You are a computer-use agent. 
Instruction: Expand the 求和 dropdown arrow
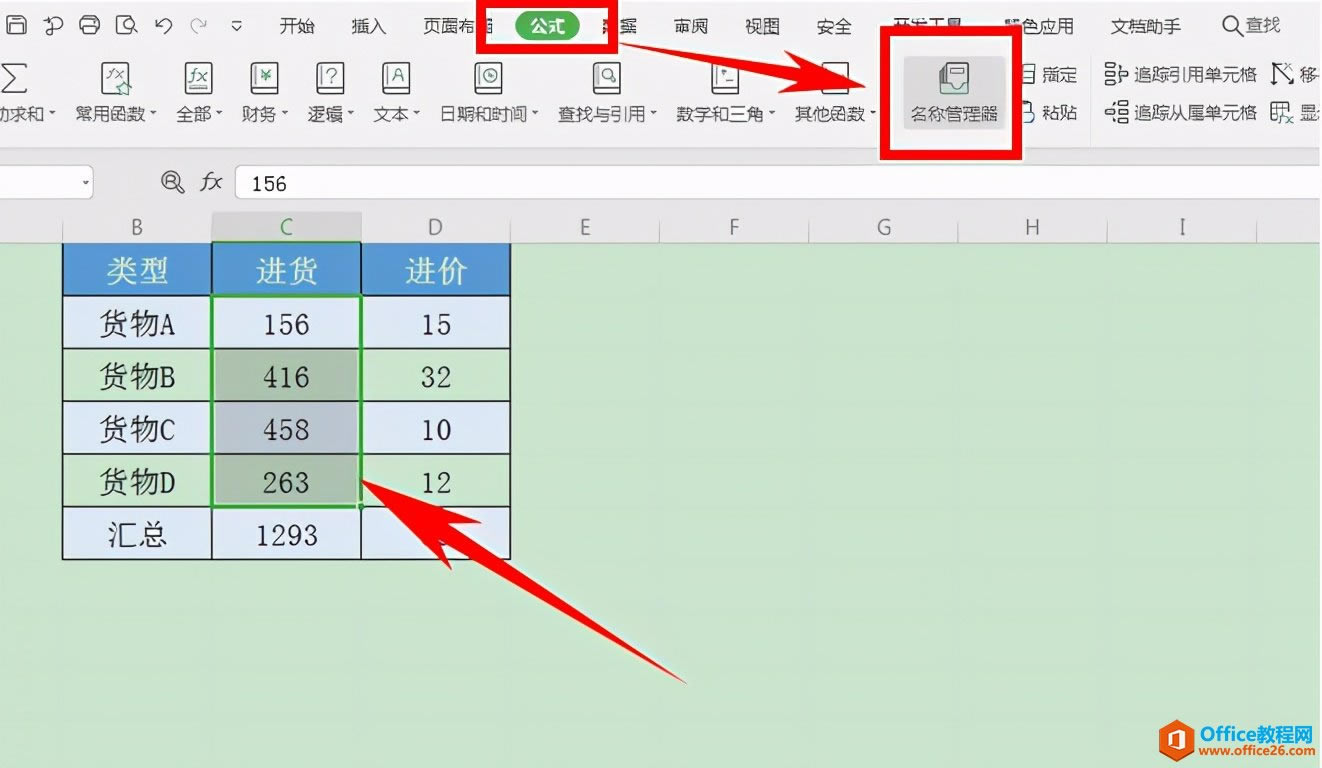tap(52, 115)
